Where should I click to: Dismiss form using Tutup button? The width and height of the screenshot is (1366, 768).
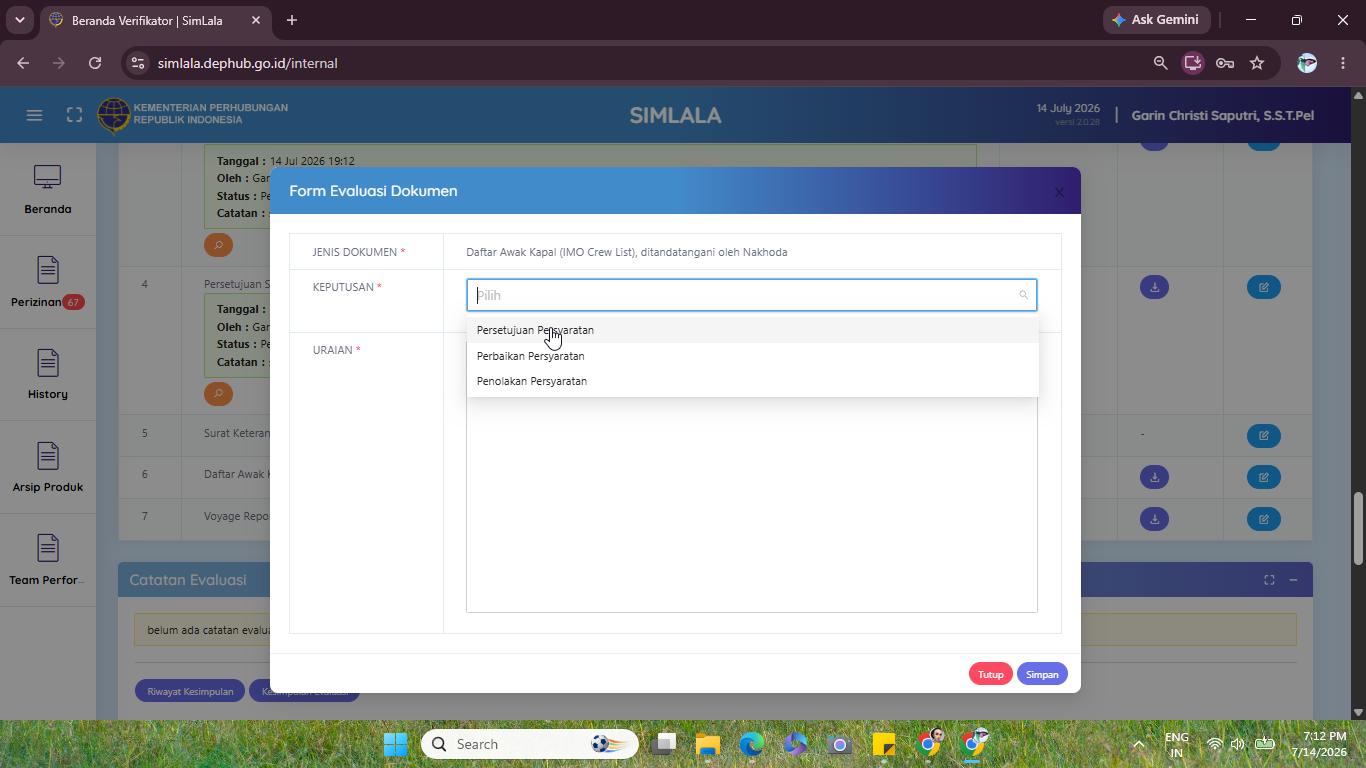(990, 674)
